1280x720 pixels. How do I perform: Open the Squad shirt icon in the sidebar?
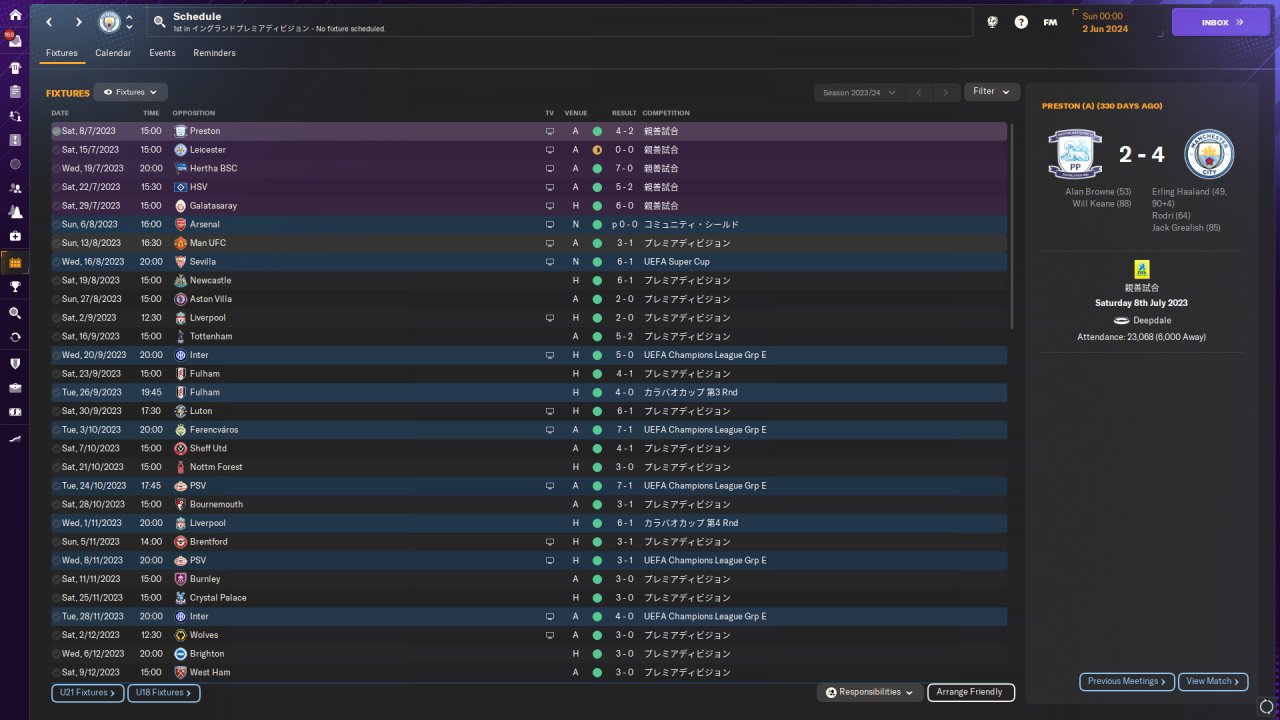tap(15, 68)
